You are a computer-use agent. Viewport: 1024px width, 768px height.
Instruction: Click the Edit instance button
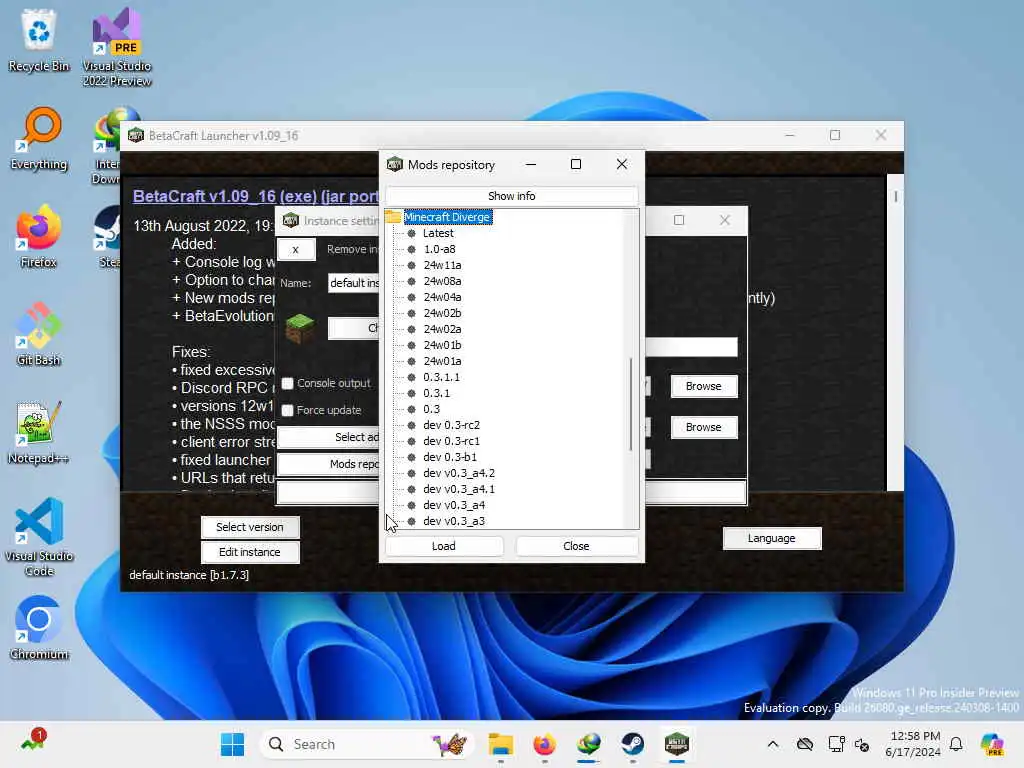point(249,552)
